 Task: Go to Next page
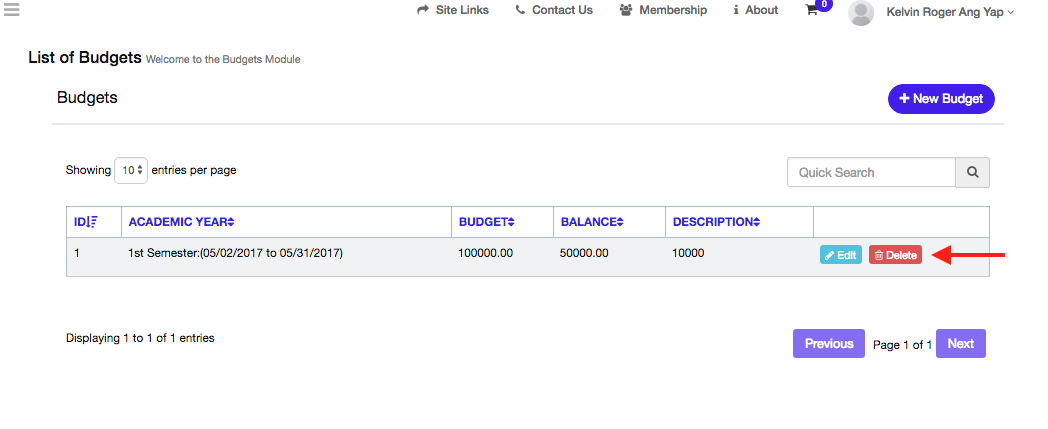[960, 343]
